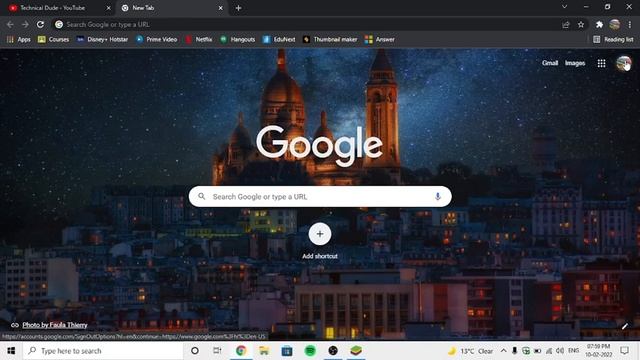Image resolution: width=640 pixels, height=360 pixels.
Task: Open the Chrome profile avatar in toolbar
Action: tap(615, 24)
